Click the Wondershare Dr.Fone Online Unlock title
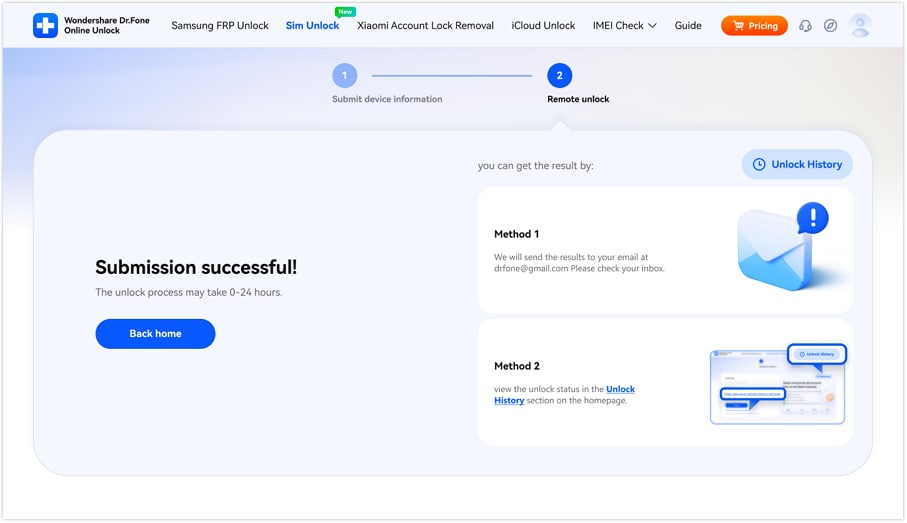This screenshot has width=907, height=523. (x=107, y=25)
